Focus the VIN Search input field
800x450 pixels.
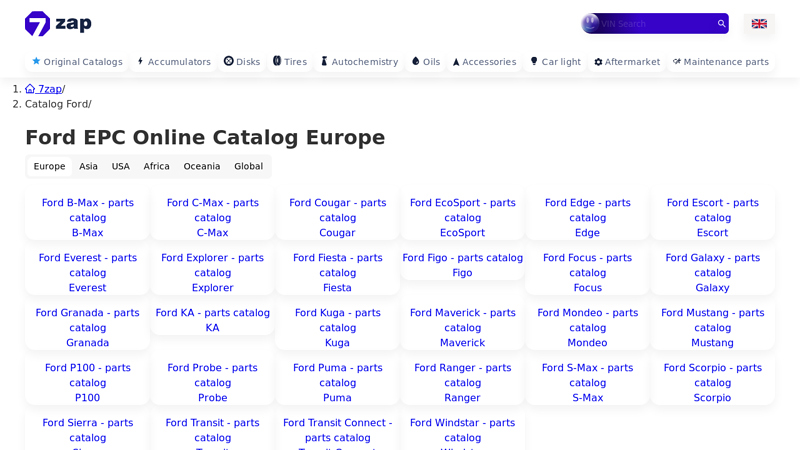(x=657, y=23)
